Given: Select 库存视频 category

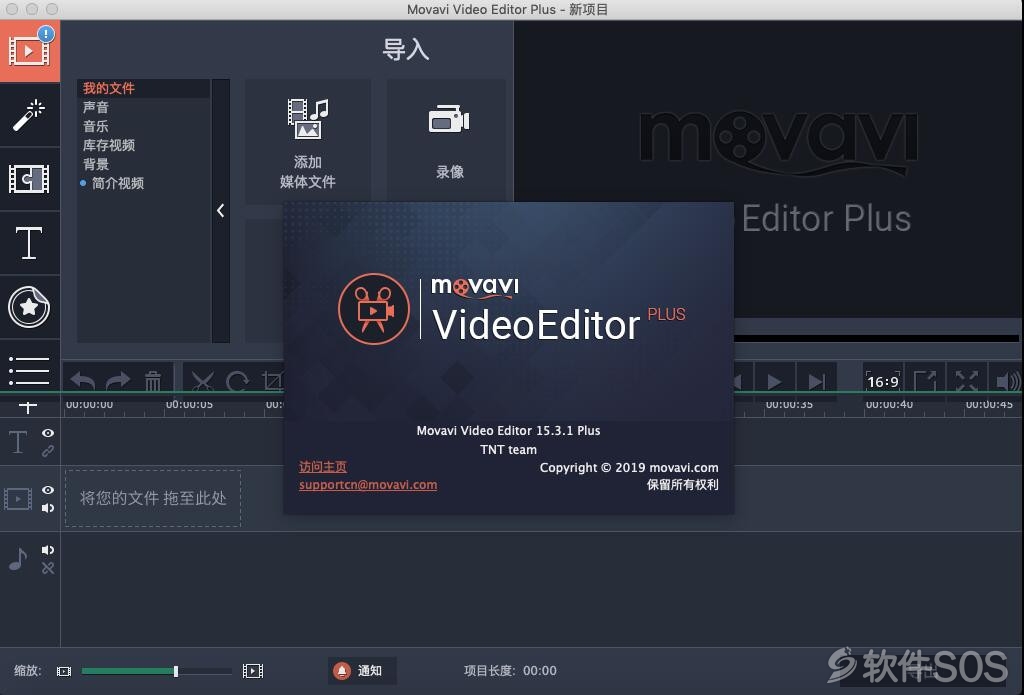Looking at the screenshot, I should tap(108, 145).
